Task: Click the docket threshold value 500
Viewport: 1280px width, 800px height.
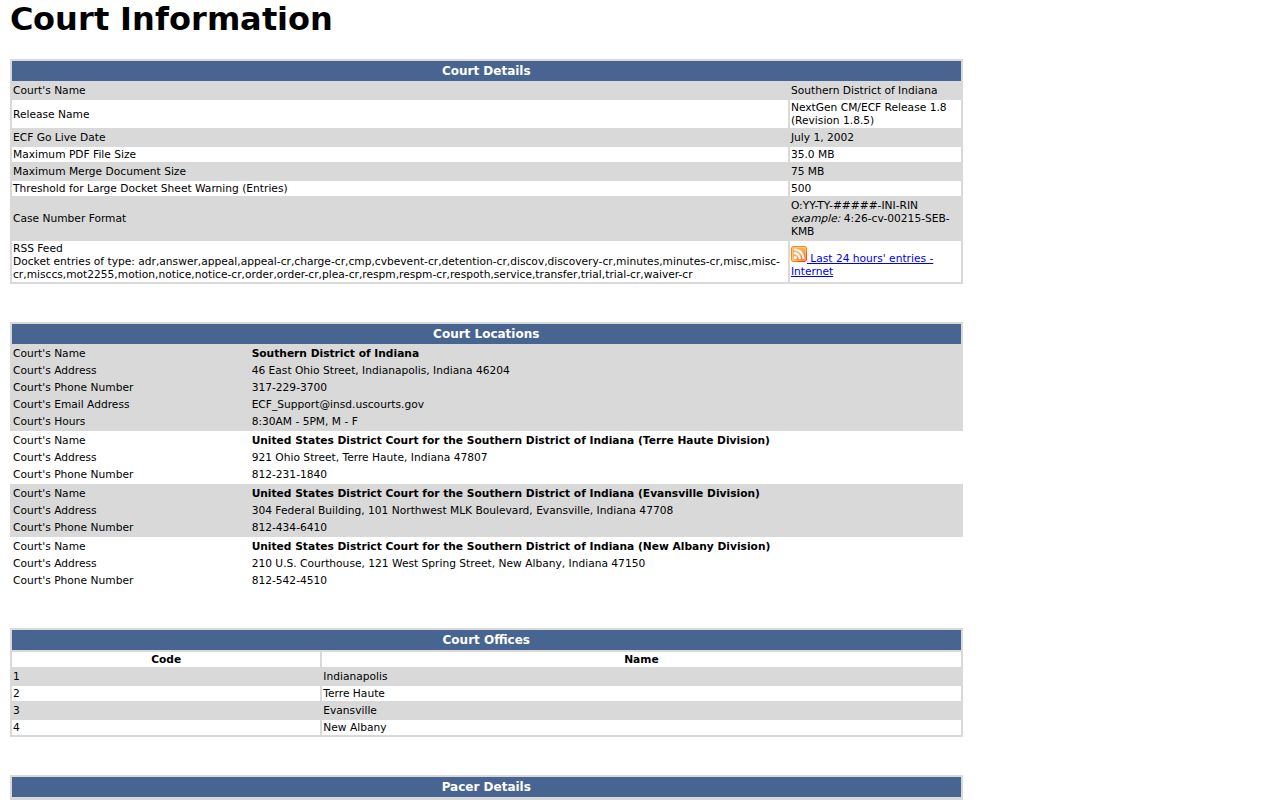Action: (801, 188)
